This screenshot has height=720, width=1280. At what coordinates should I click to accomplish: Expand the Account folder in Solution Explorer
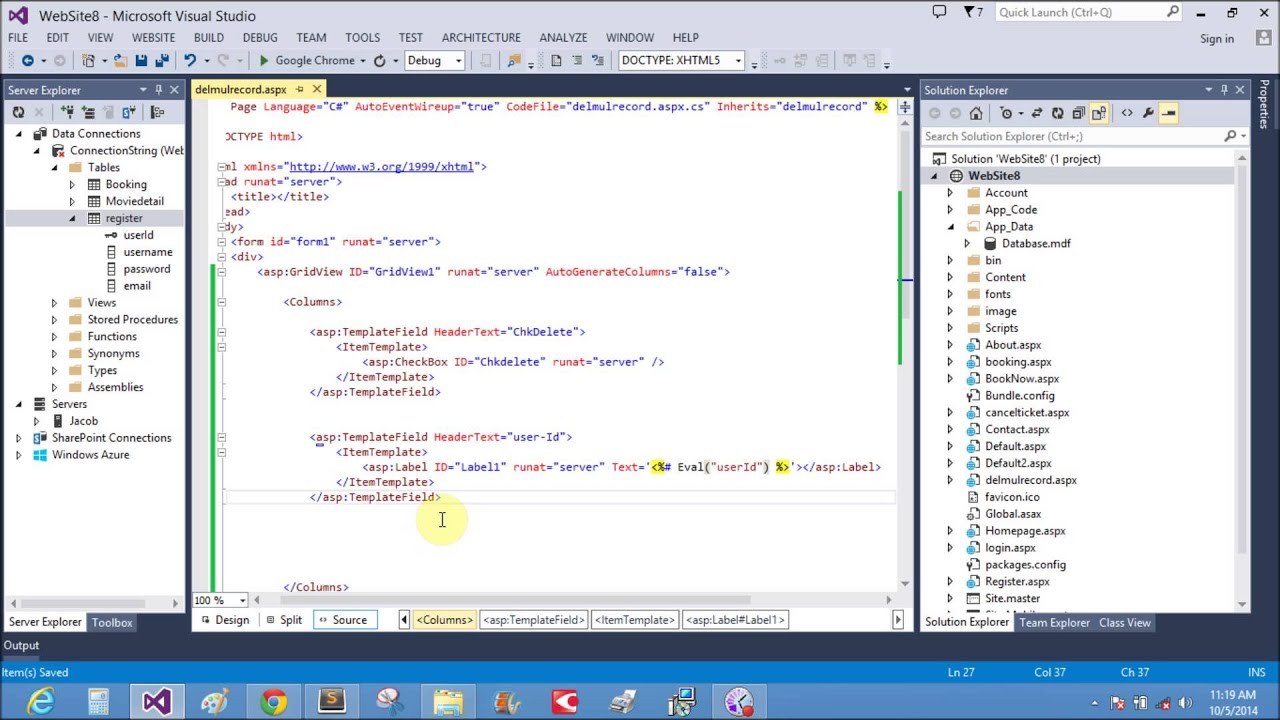(950, 193)
